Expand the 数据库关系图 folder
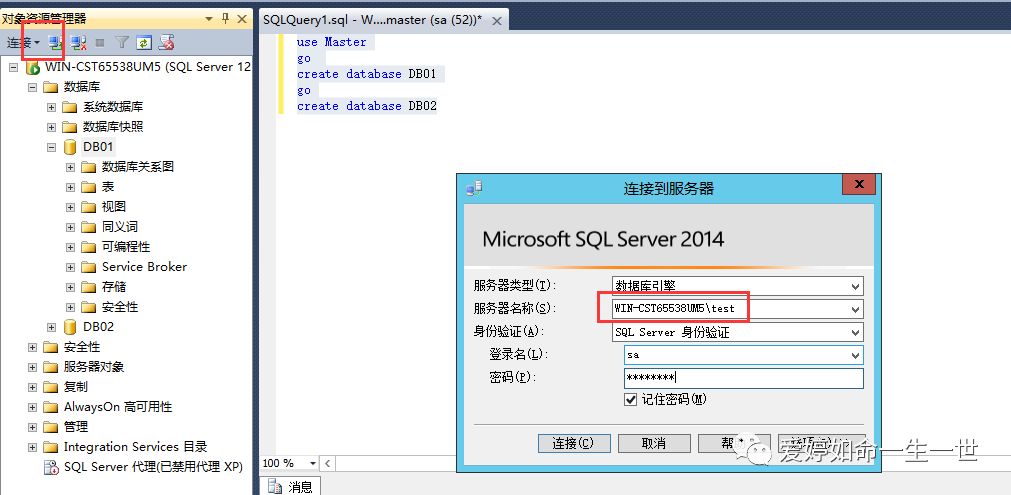The image size is (1011, 495). [70, 167]
